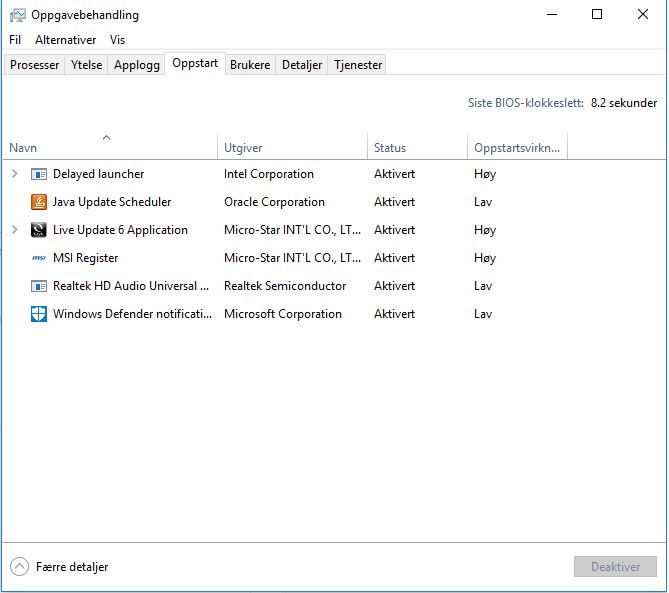Click the Intel Corporation publisher cell
Viewport: 669px width, 593px height.
(269, 174)
